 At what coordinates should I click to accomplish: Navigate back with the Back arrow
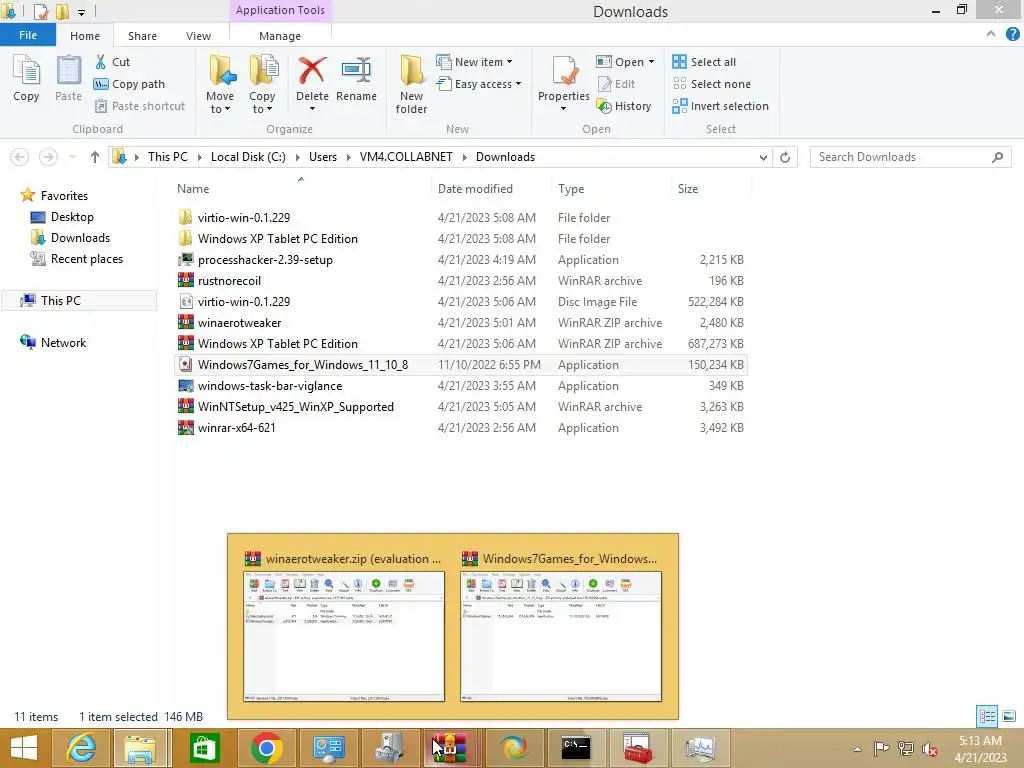coord(20,157)
